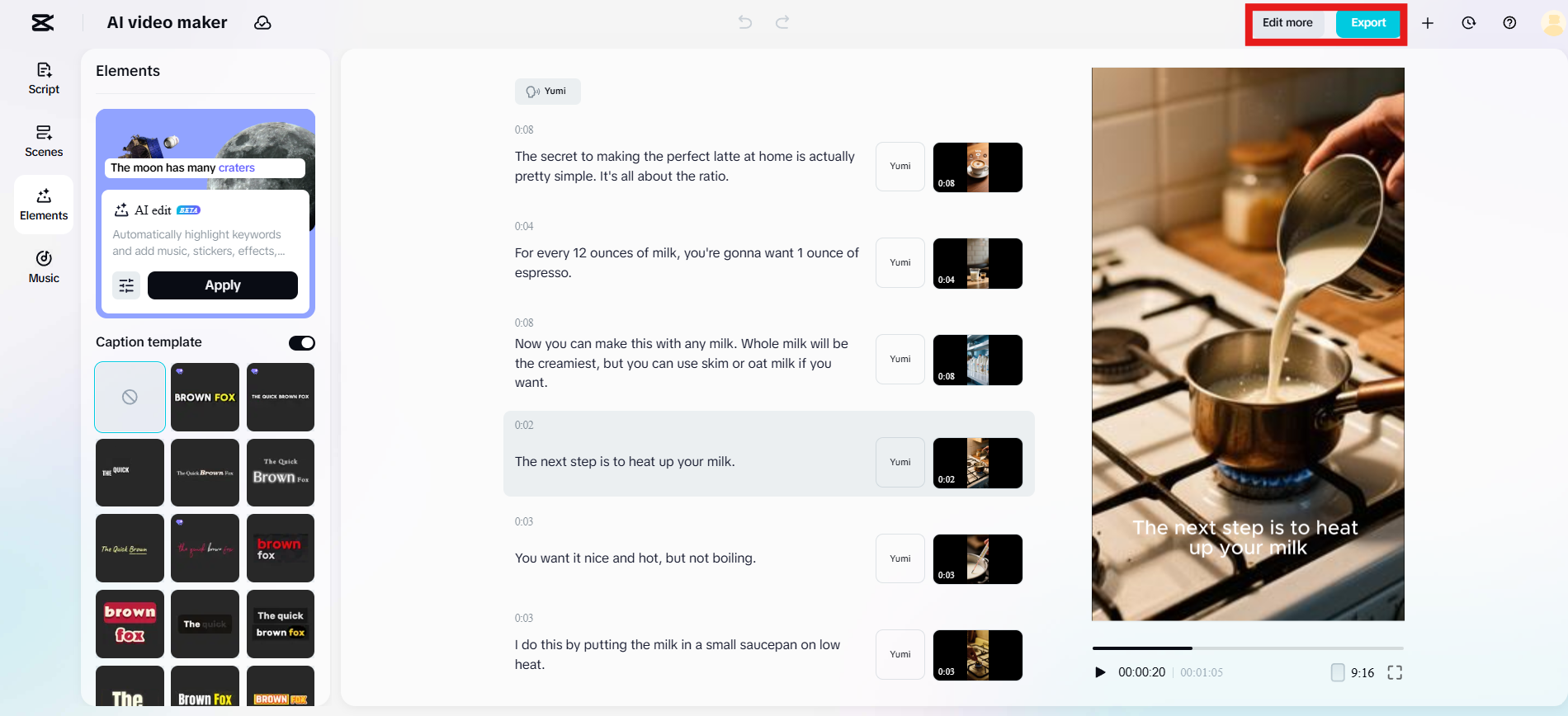
Task: Open espresso clip thumbnail 0:04
Action: (x=978, y=264)
